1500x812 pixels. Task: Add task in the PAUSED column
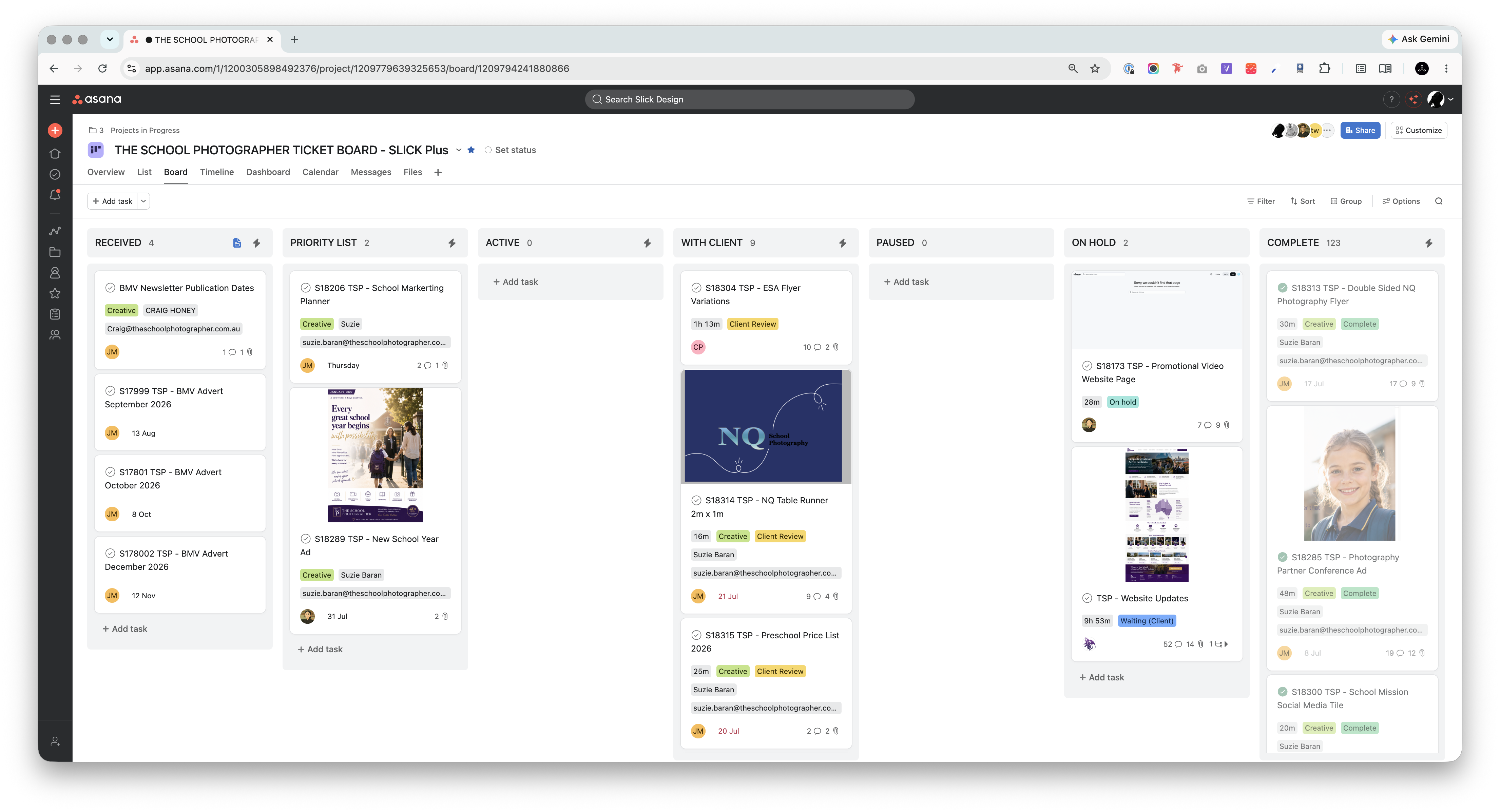[x=906, y=282]
